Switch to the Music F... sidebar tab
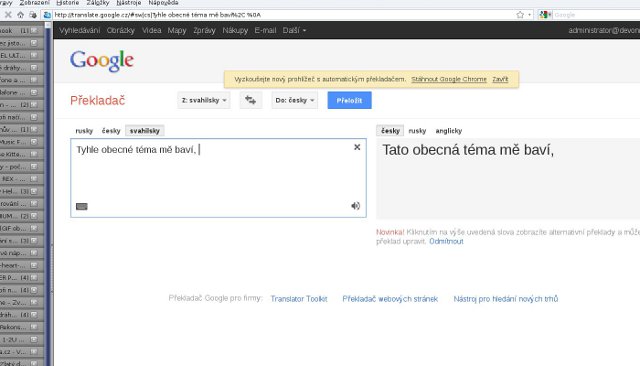The width and height of the screenshot is (640, 366). click(x=14, y=142)
